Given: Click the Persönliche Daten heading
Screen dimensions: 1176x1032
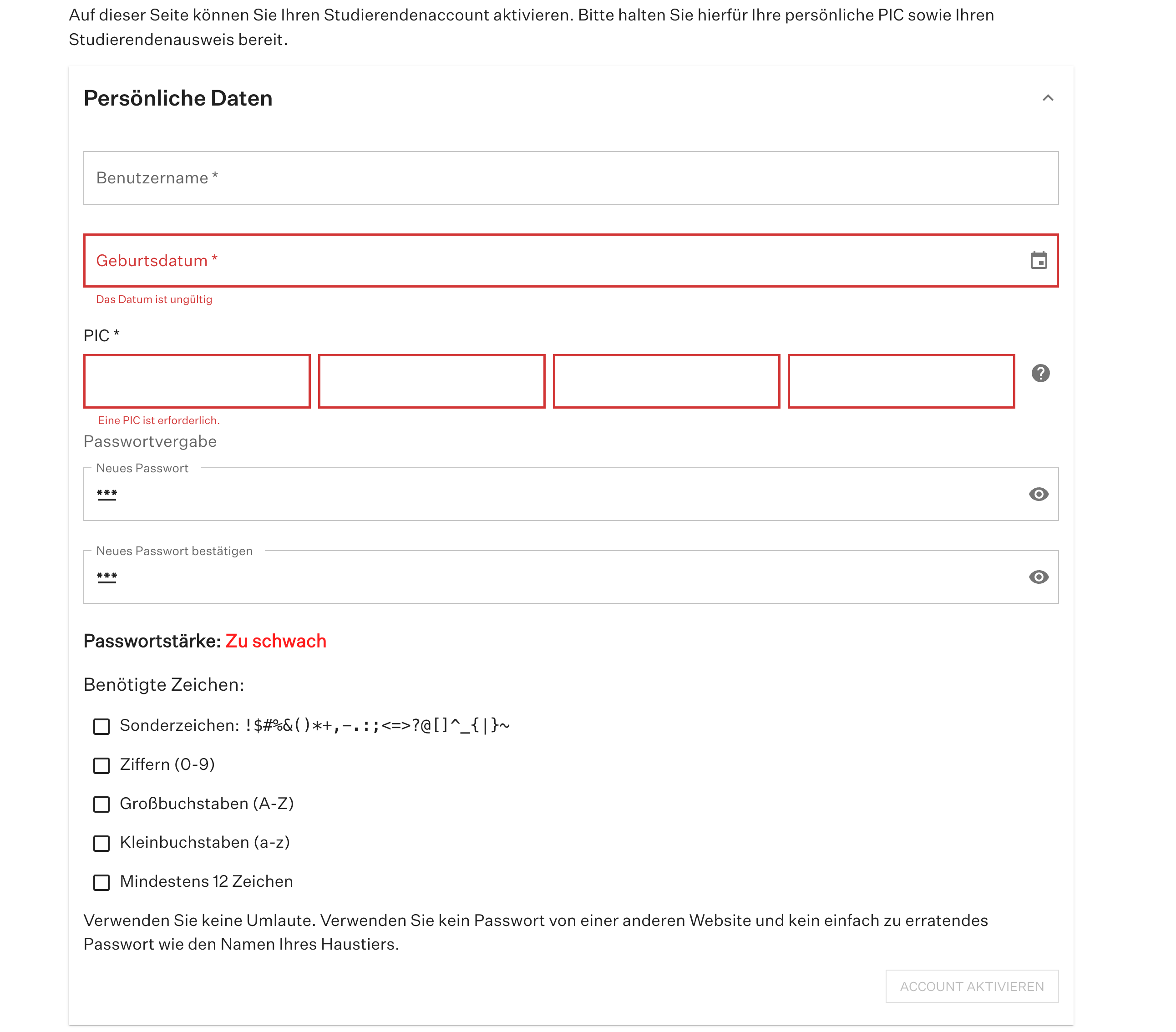Looking at the screenshot, I should 178,98.
